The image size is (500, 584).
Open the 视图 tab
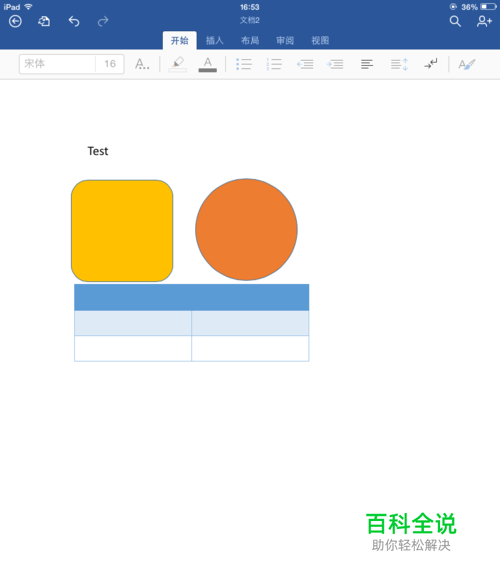tap(320, 40)
